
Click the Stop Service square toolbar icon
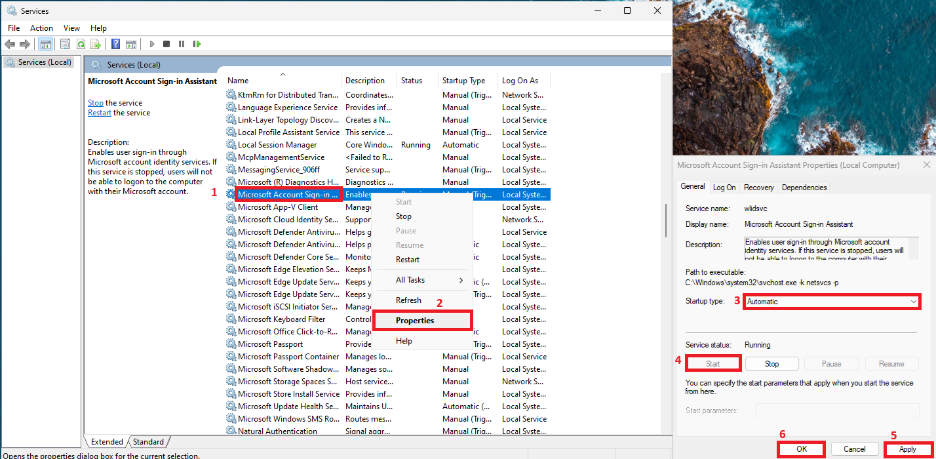coord(167,44)
